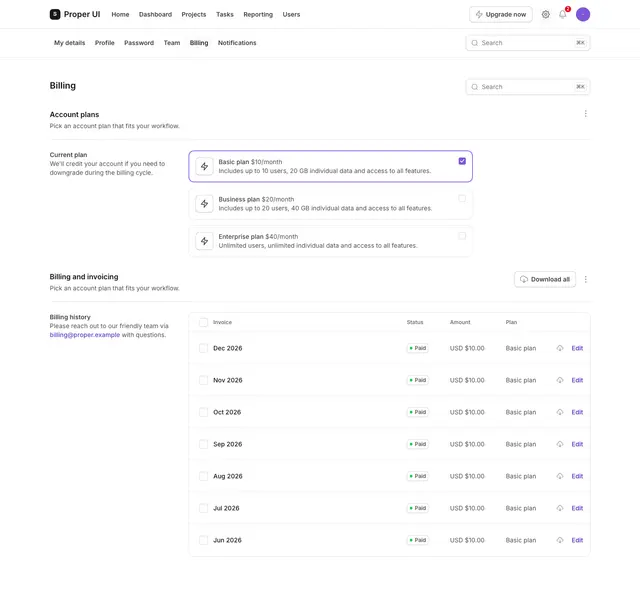This screenshot has height=599, width=640.
Task: Open the settings gear icon
Action: click(x=545, y=14)
